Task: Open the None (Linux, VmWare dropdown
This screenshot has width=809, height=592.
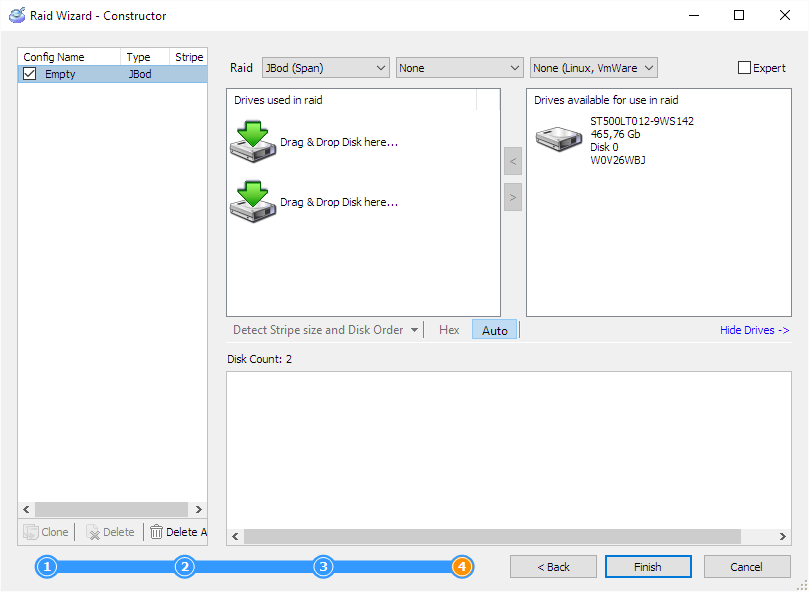Action: coord(594,68)
